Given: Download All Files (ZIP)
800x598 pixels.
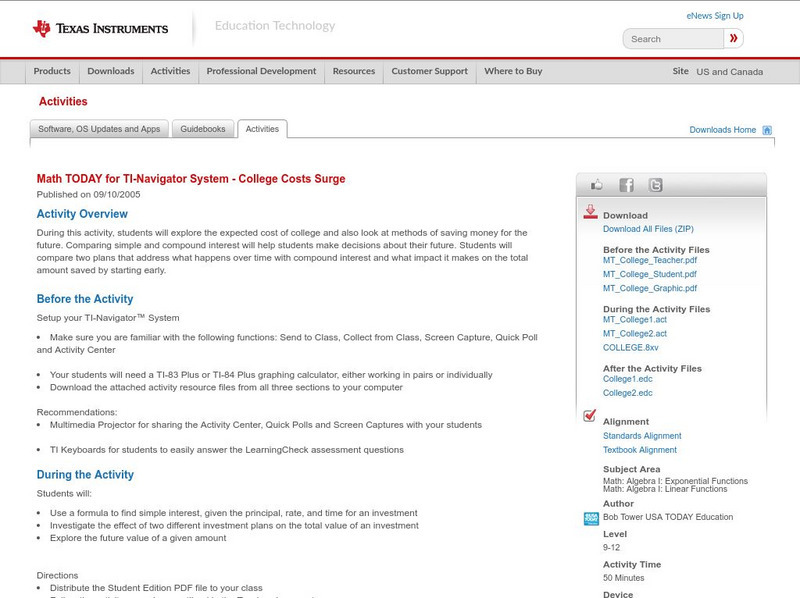Looking at the screenshot, I should tap(648, 229).
